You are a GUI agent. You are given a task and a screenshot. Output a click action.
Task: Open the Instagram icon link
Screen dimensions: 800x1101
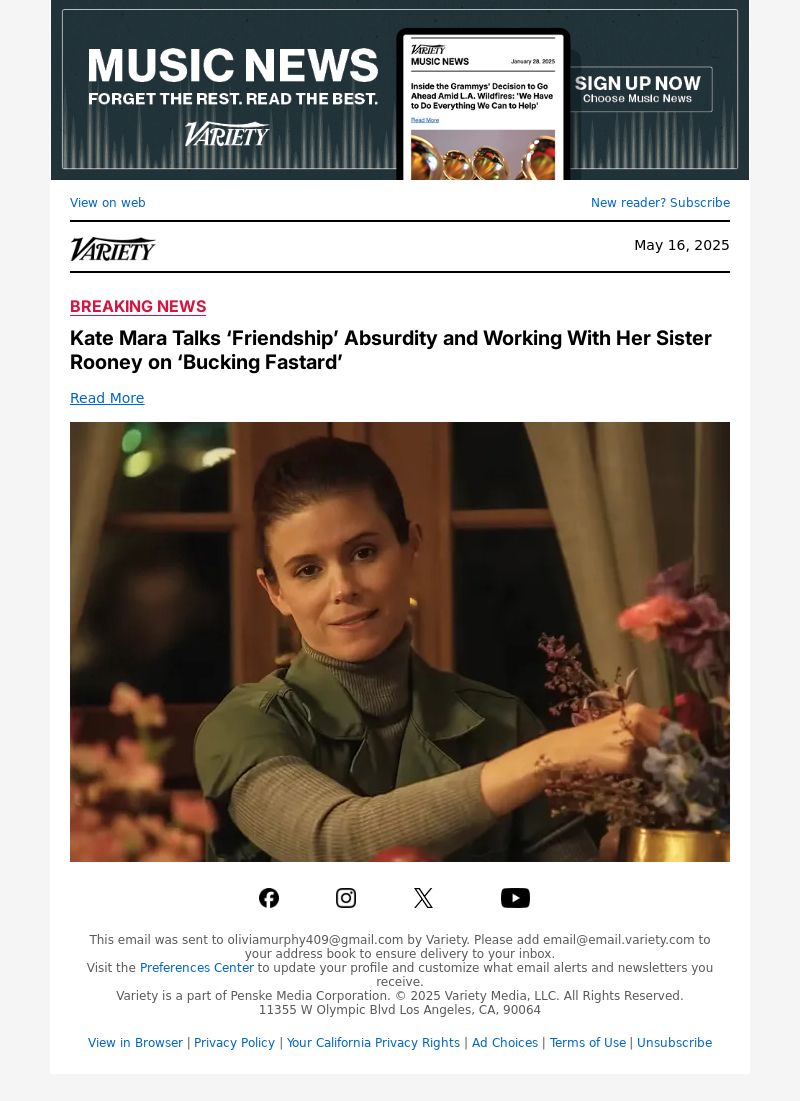click(x=346, y=898)
